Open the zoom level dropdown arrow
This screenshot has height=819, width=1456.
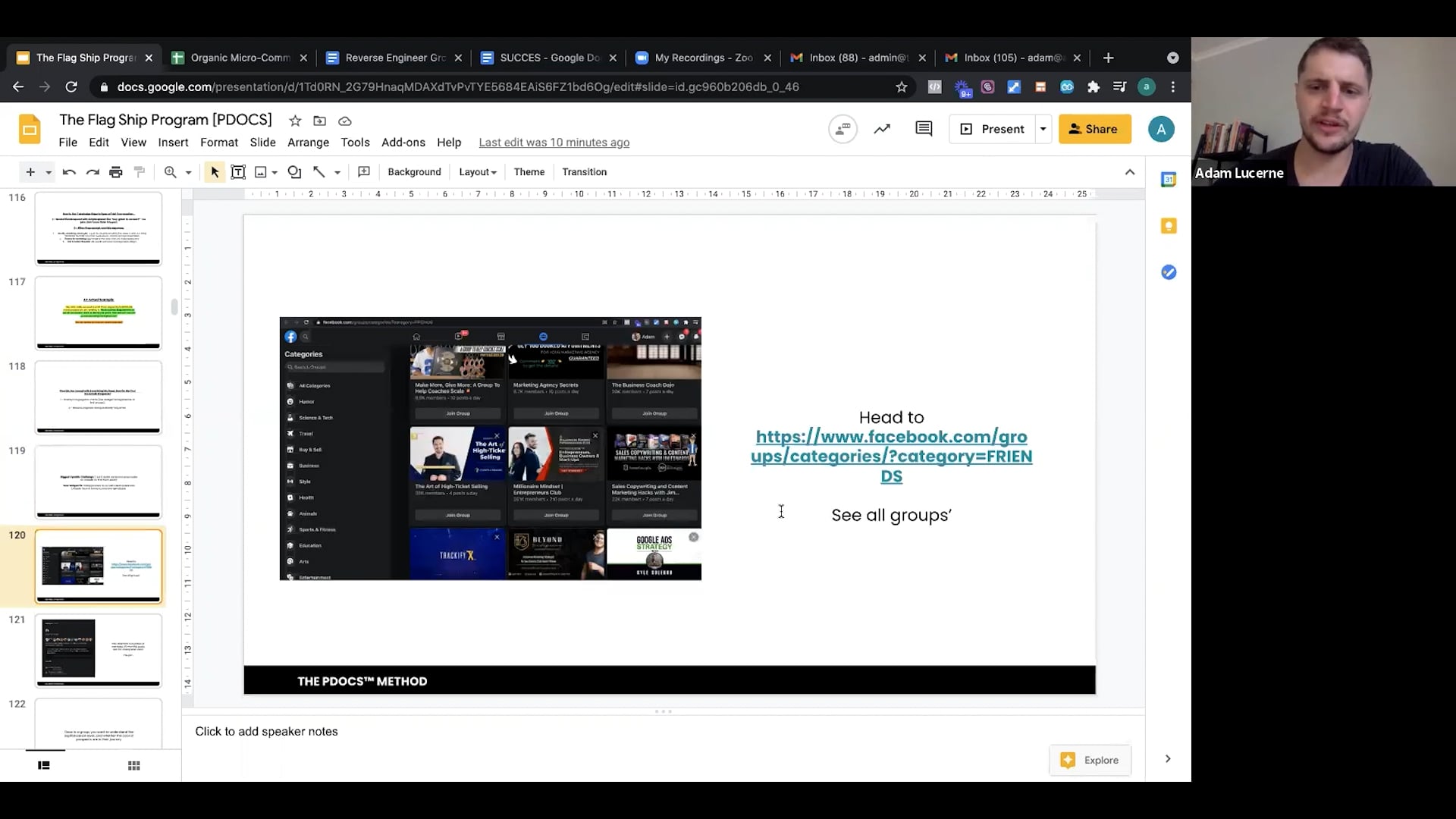coord(189,172)
